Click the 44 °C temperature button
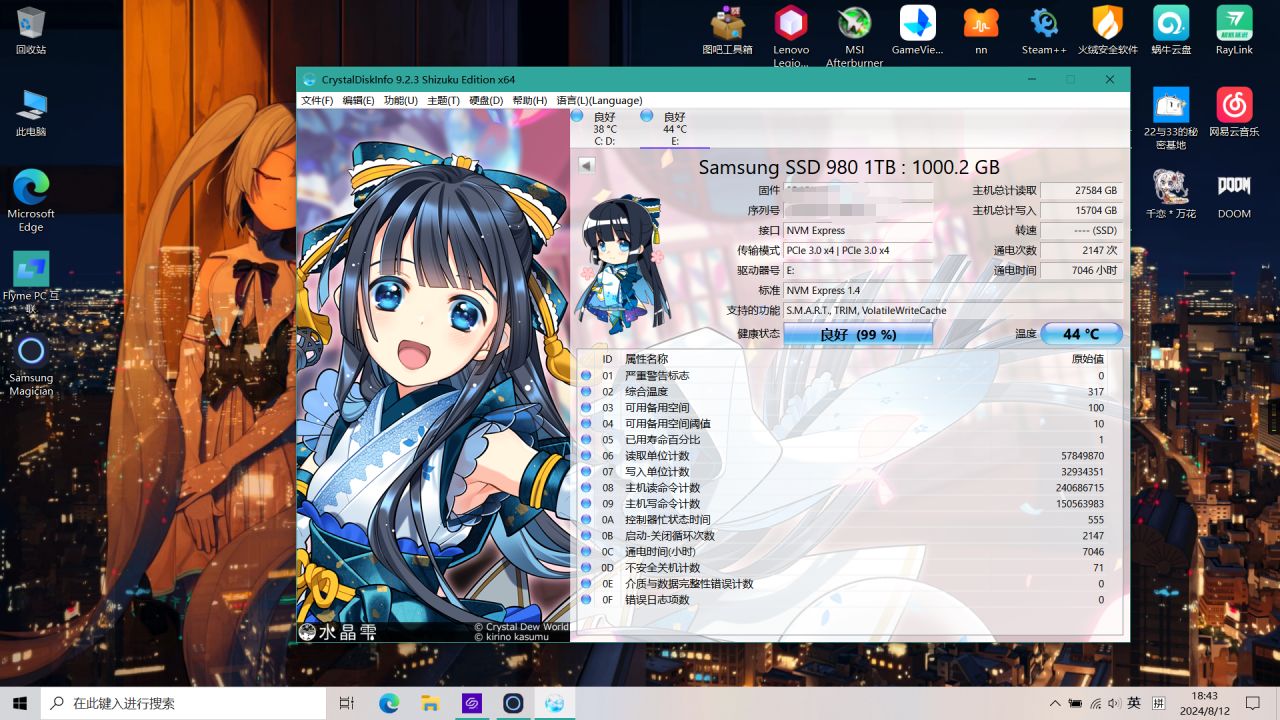The width and height of the screenshot is (1280, 720). [x=1081, y=335]
